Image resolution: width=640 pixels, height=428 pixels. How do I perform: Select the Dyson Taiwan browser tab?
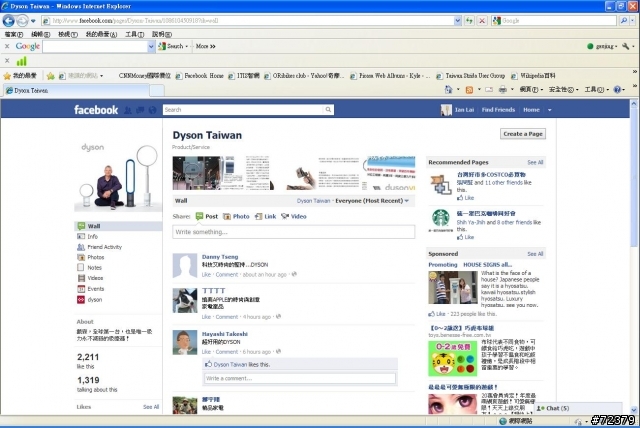tap(76, 91)
